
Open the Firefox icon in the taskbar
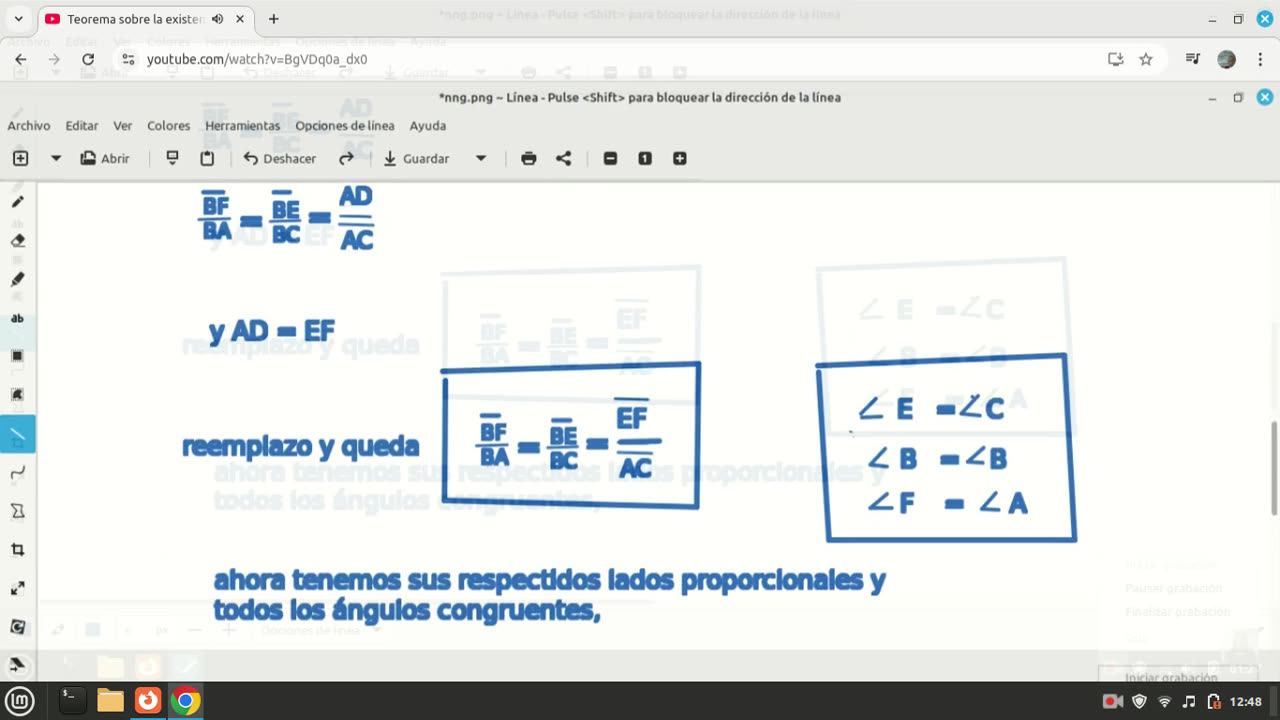[148, 701]
